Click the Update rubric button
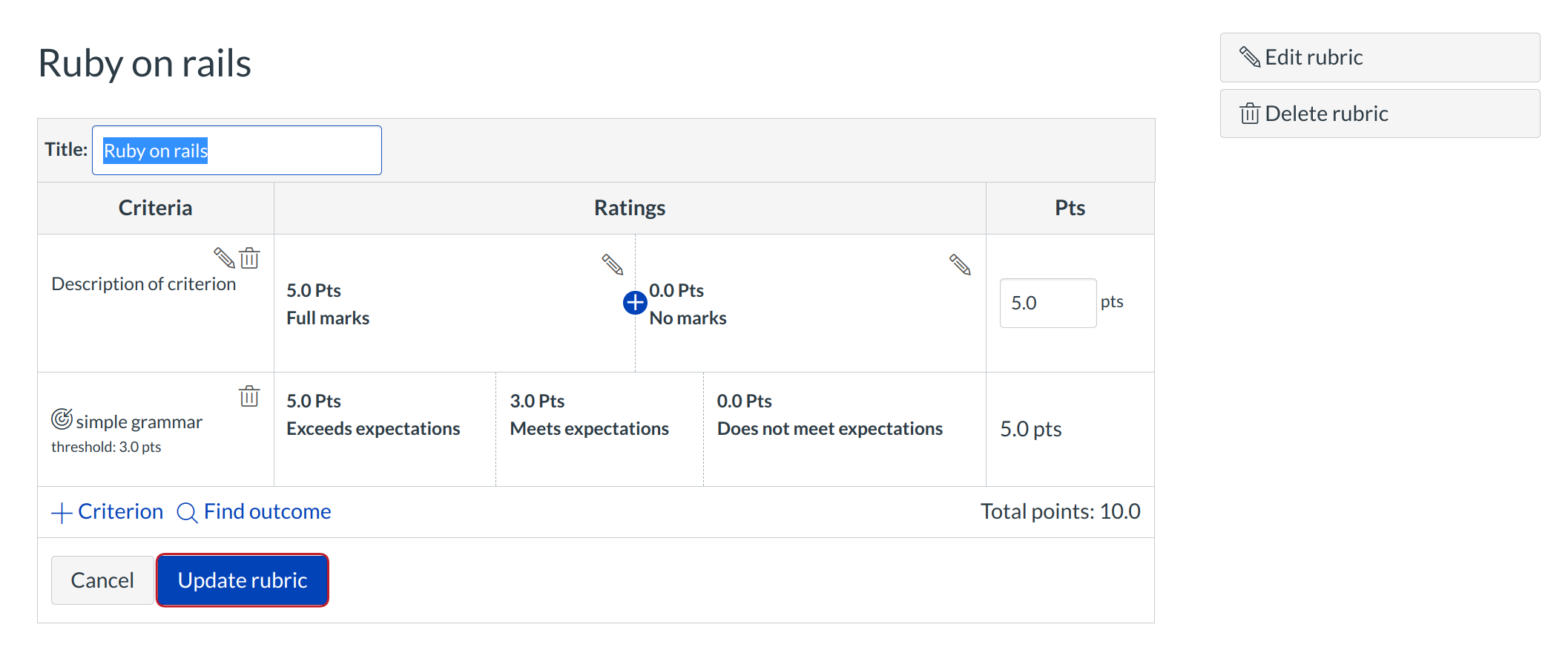This screenshot has width=1568, height=656. tap(243, 580)
